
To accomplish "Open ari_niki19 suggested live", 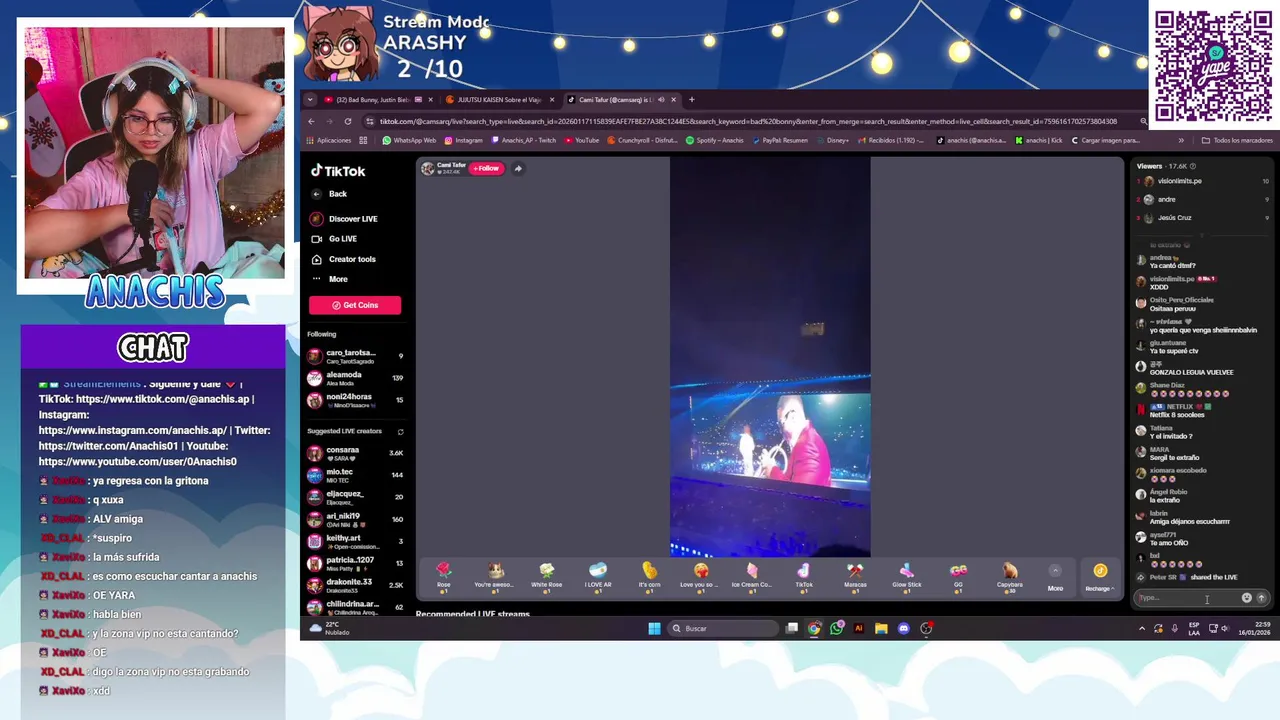I will [355, 519].
